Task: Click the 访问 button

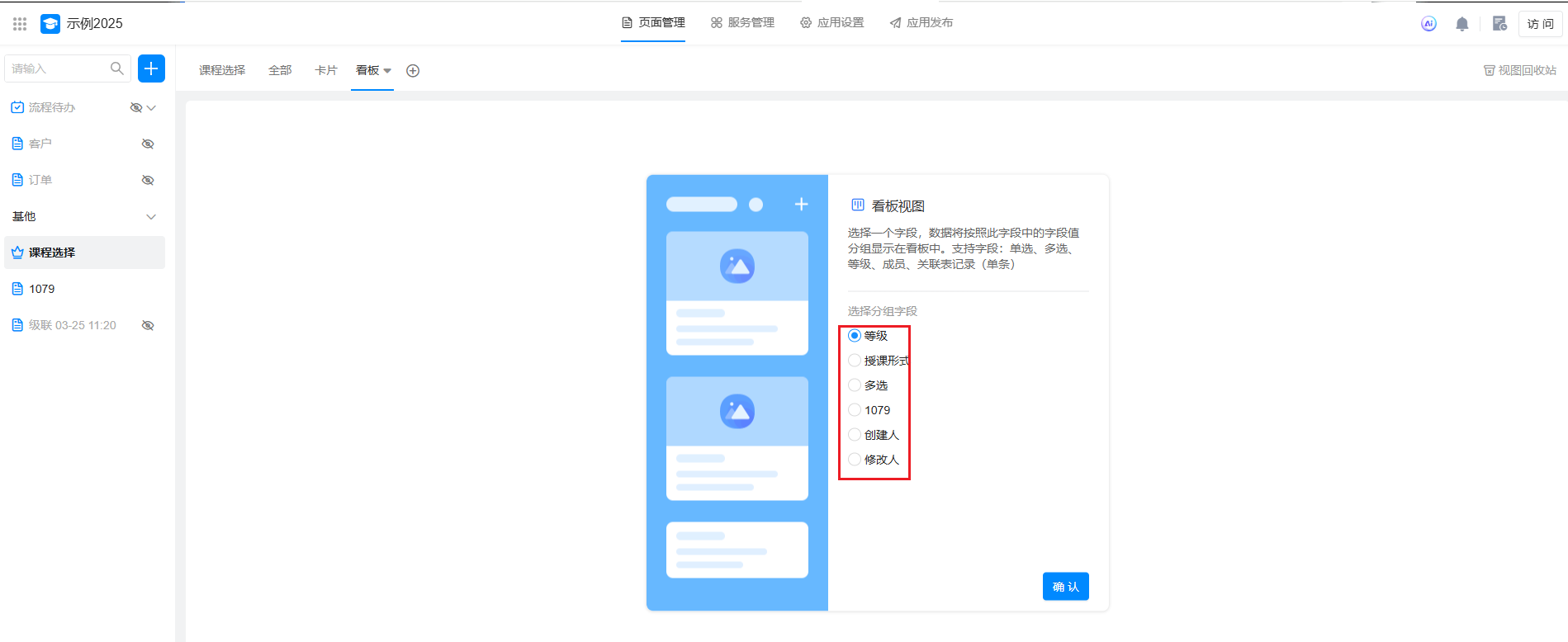Action: pos(1540,24)
